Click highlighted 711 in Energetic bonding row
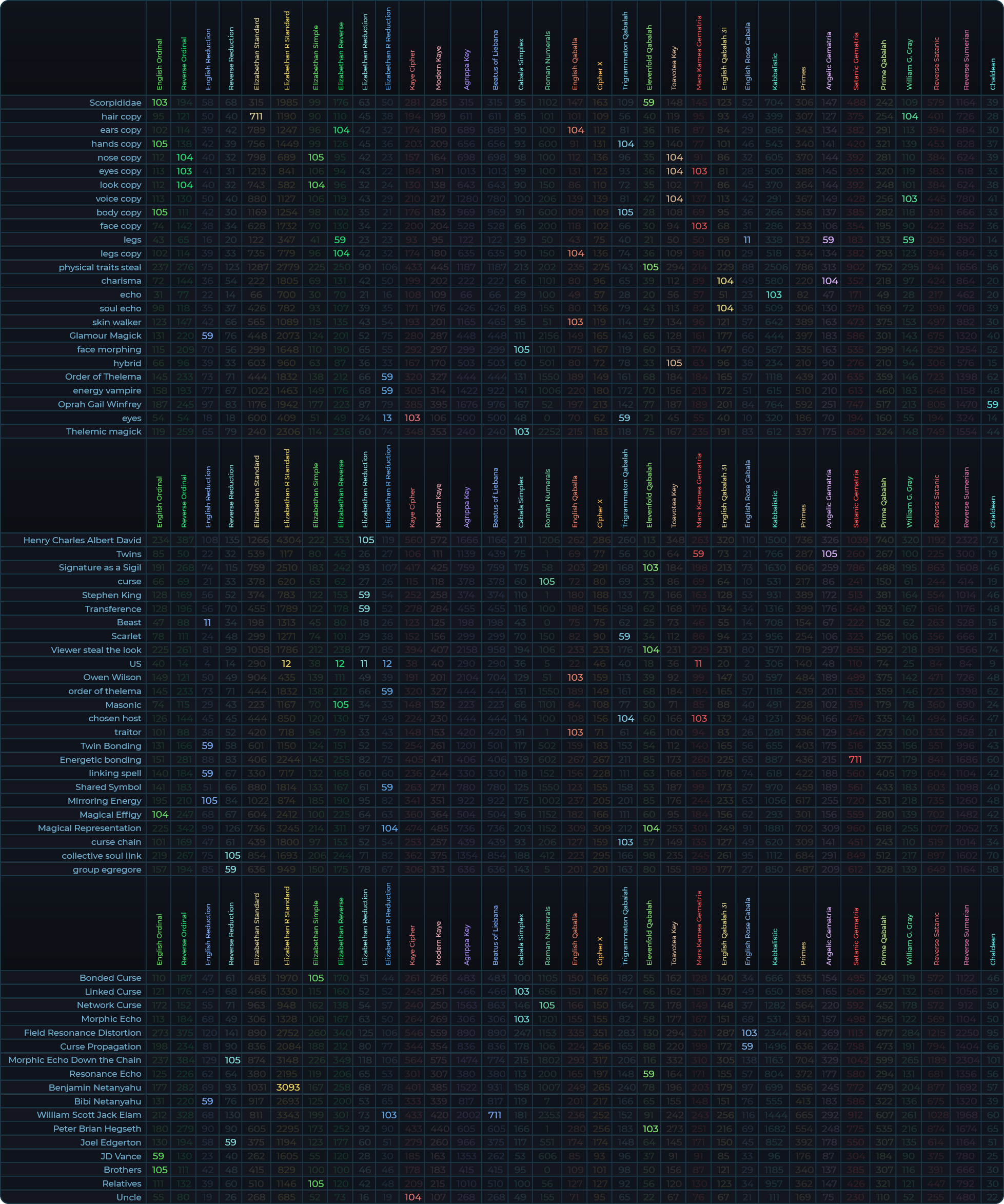 click(856, 760)
